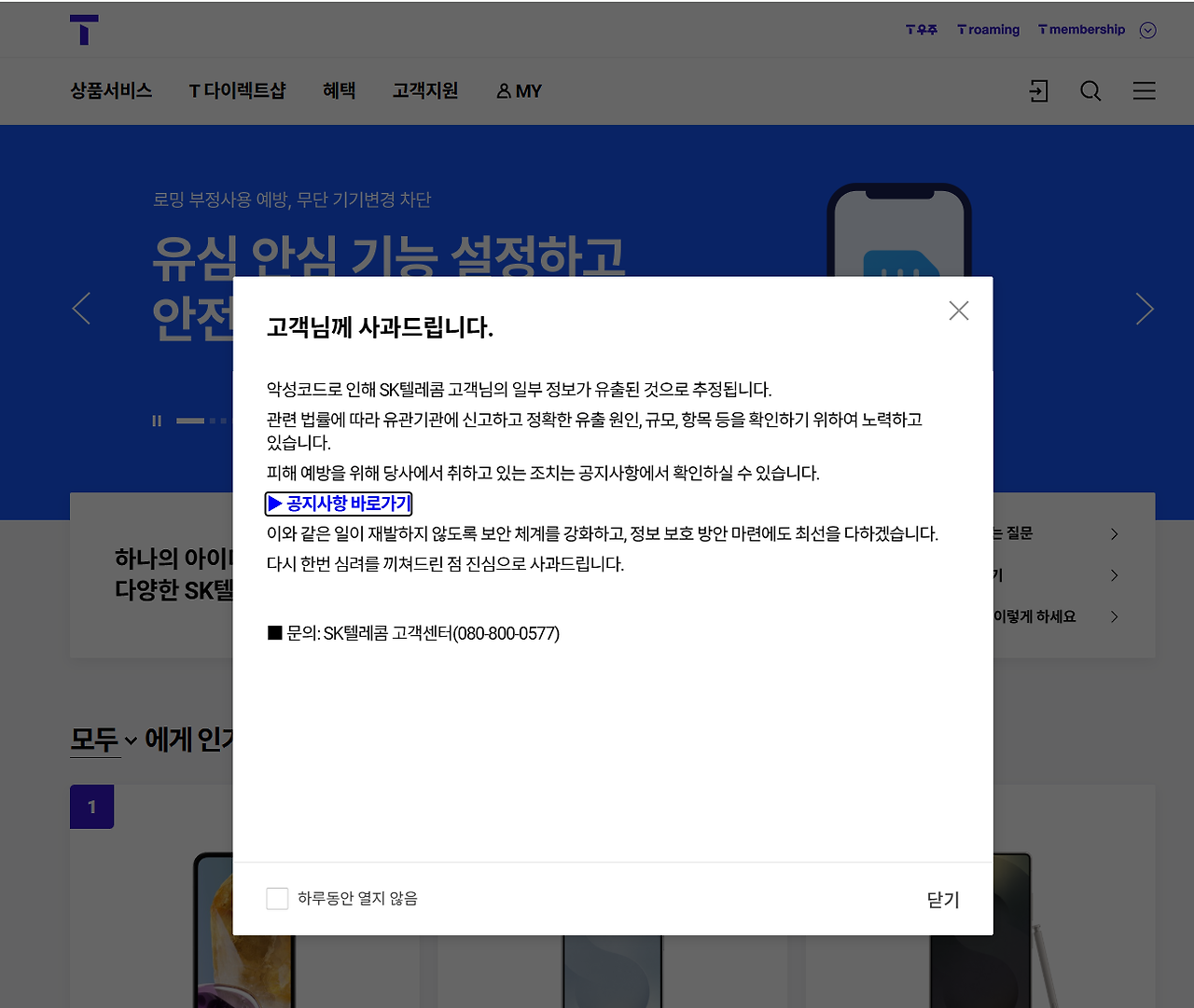Expand the '모두' audience dropdown
The width and height of the screenshot is (1194, 1008).
[x=104, y=740]
